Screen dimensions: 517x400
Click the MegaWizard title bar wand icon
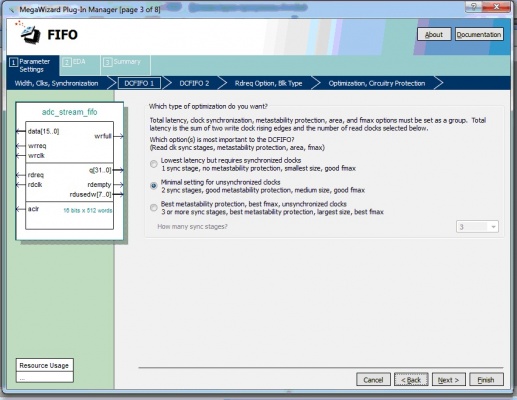point(12,9)
